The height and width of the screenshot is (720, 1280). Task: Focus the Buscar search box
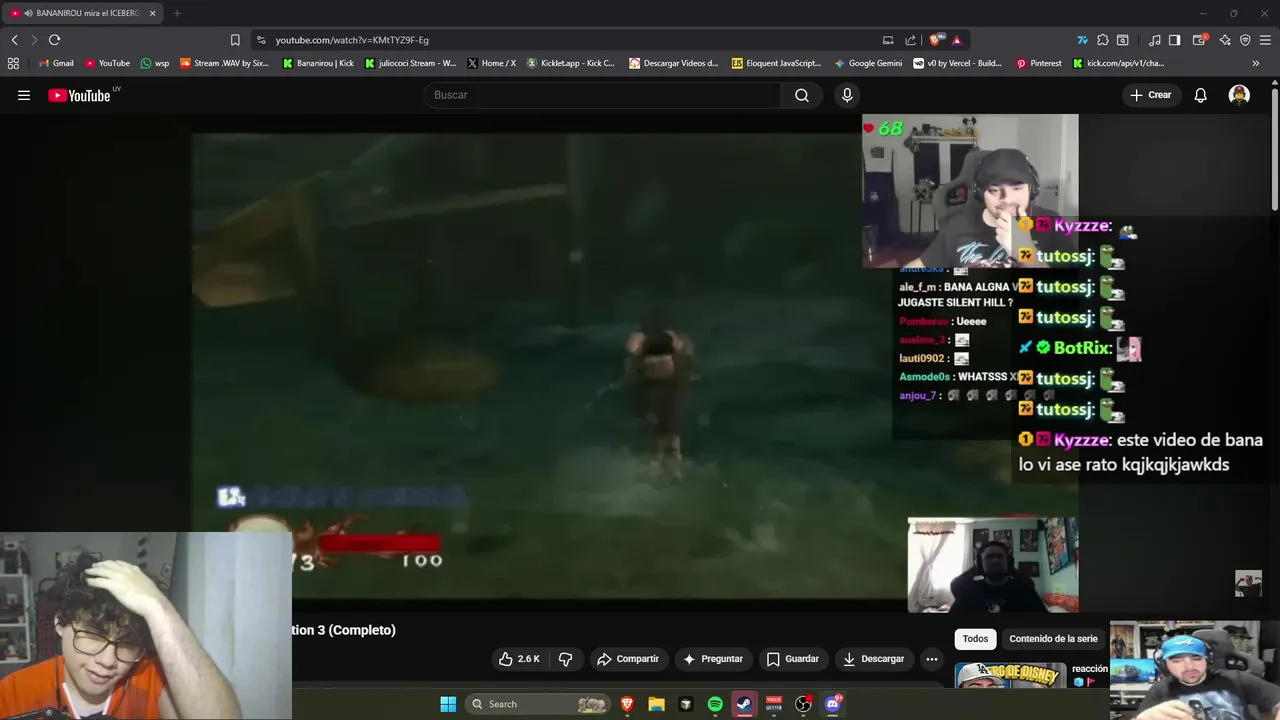(602, 95)
